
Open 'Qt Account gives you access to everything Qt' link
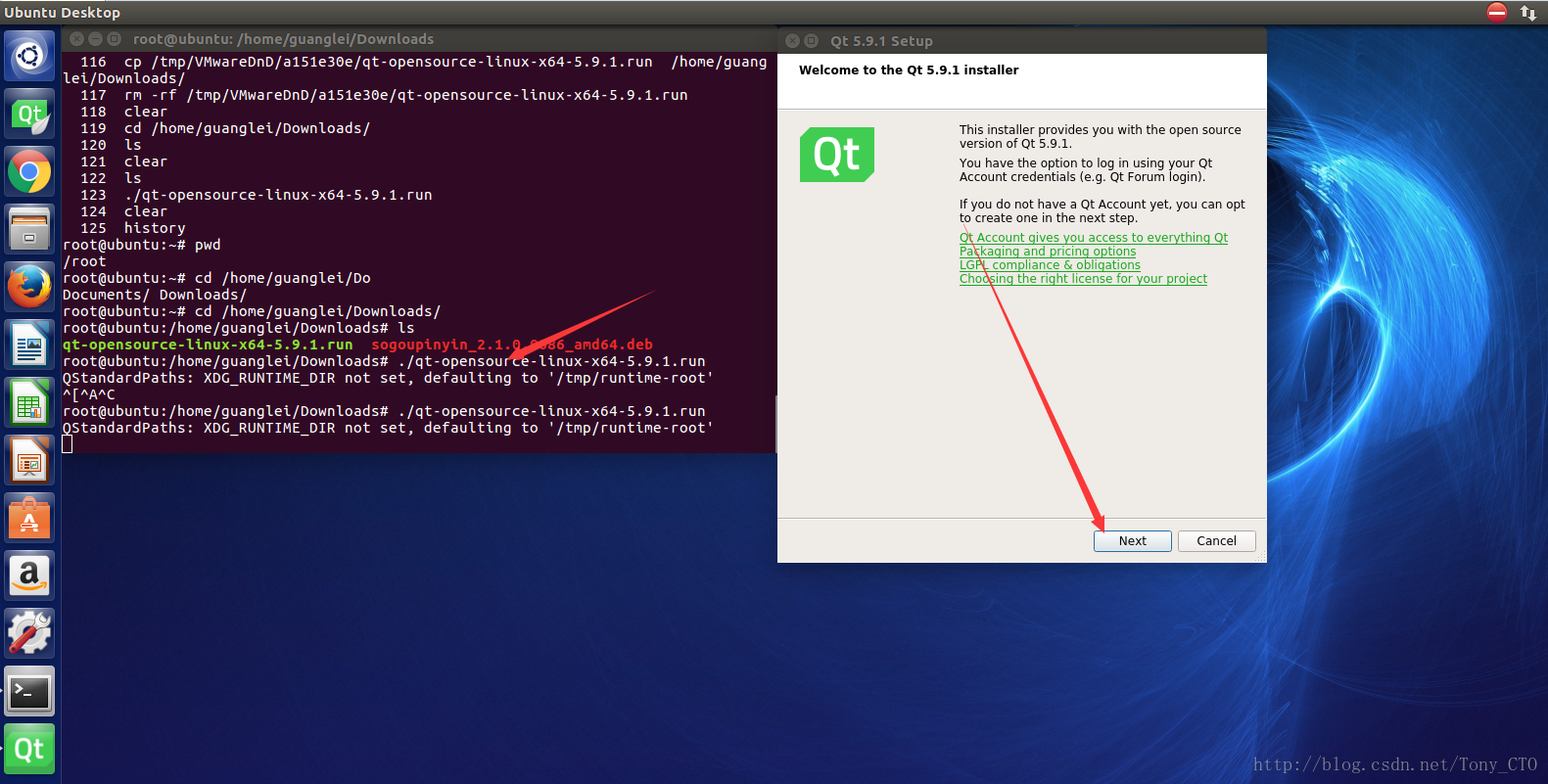1094,238
